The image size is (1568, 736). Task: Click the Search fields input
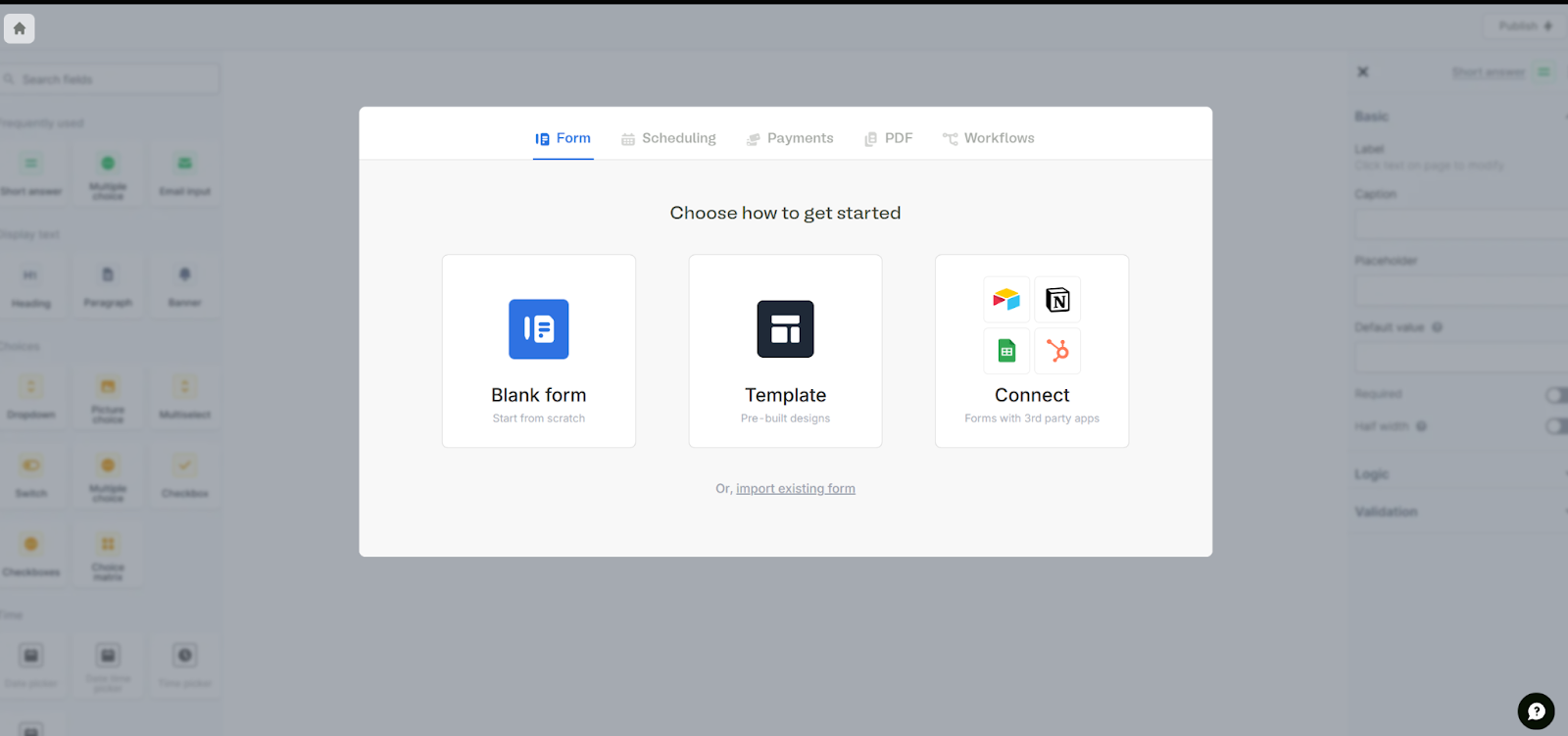point(110,79)
